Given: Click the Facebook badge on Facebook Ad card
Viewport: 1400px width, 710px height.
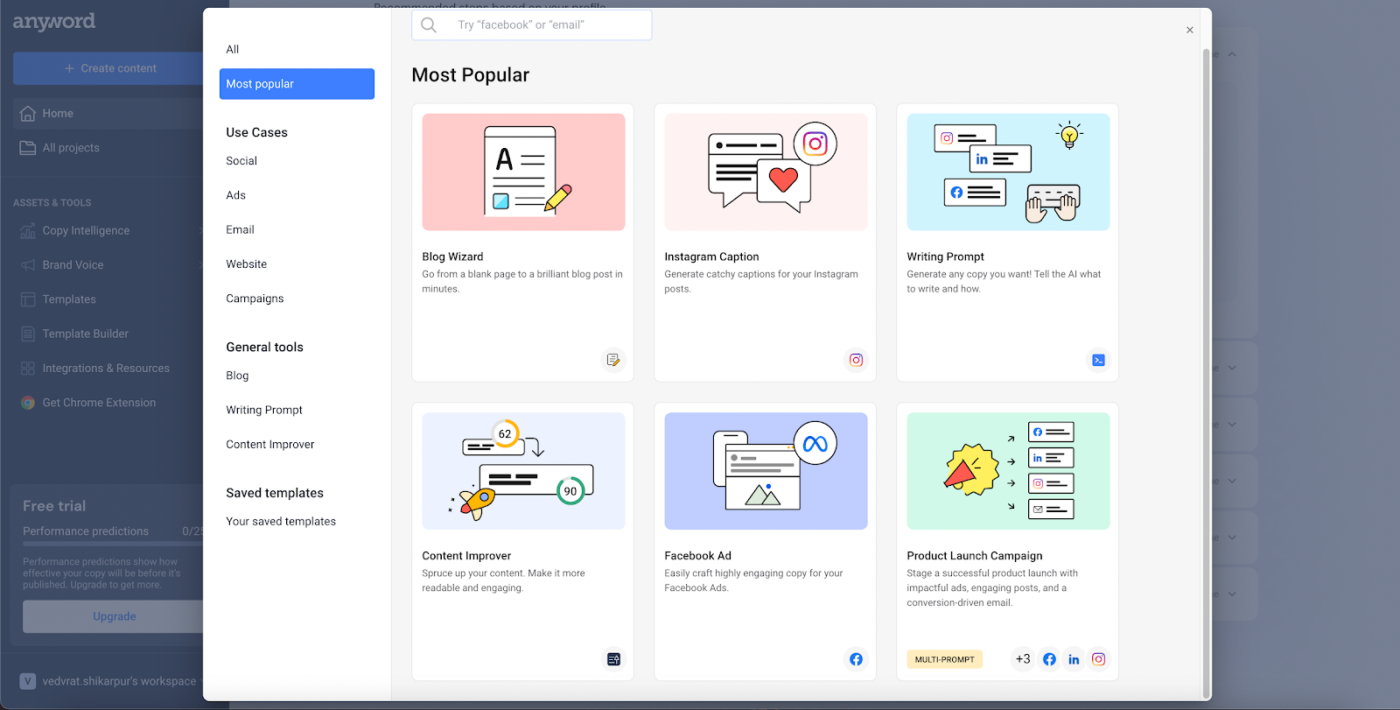Looking at the screenshot, I should pos(856,659).
